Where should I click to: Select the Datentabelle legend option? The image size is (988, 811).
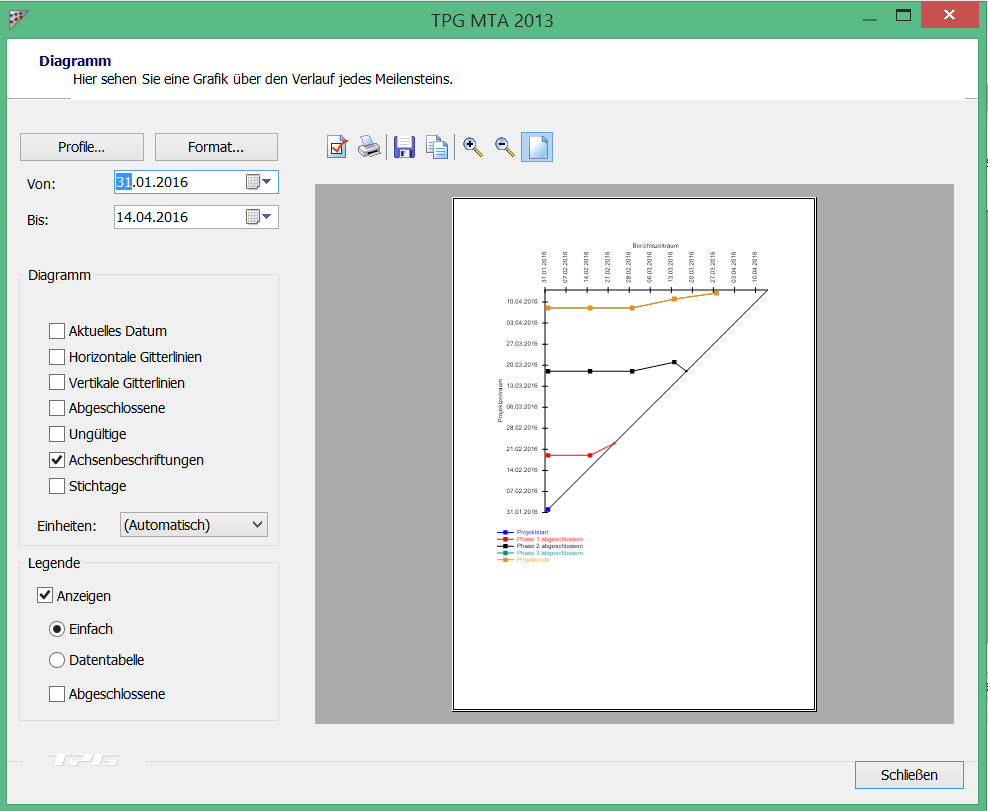tap(58, 660)
